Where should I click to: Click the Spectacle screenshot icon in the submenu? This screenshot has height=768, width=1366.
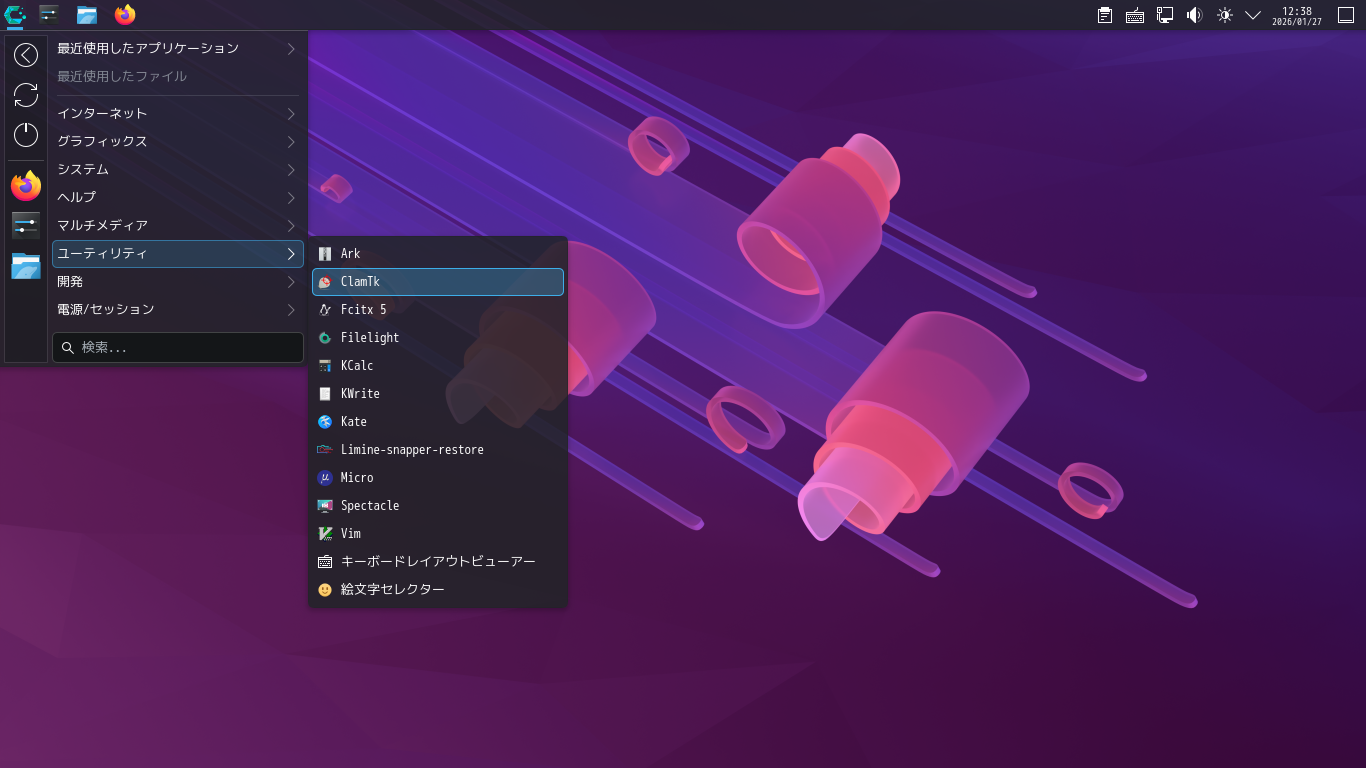pyautogui.click(x=325, y=506)
